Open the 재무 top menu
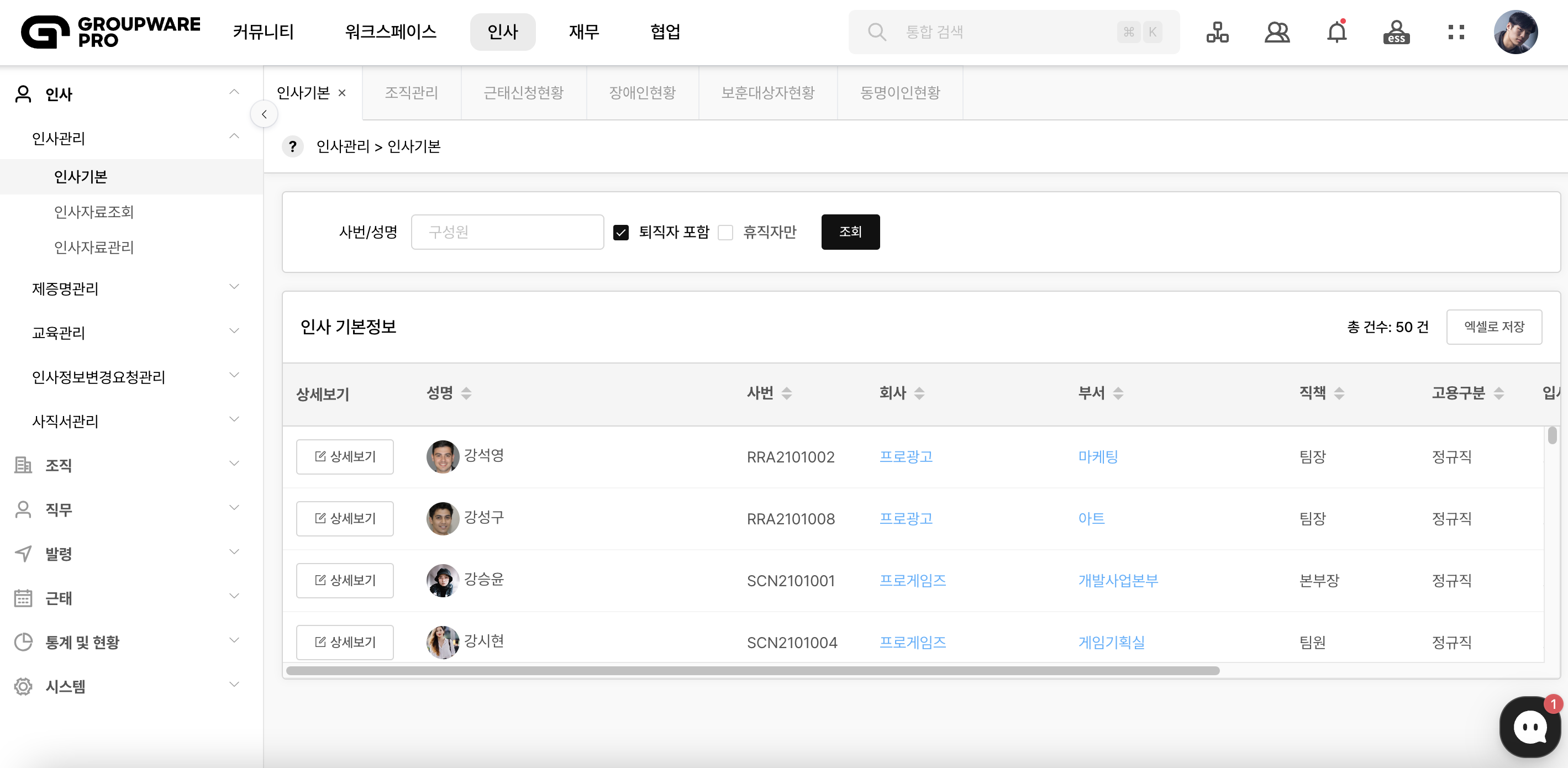 584,31
